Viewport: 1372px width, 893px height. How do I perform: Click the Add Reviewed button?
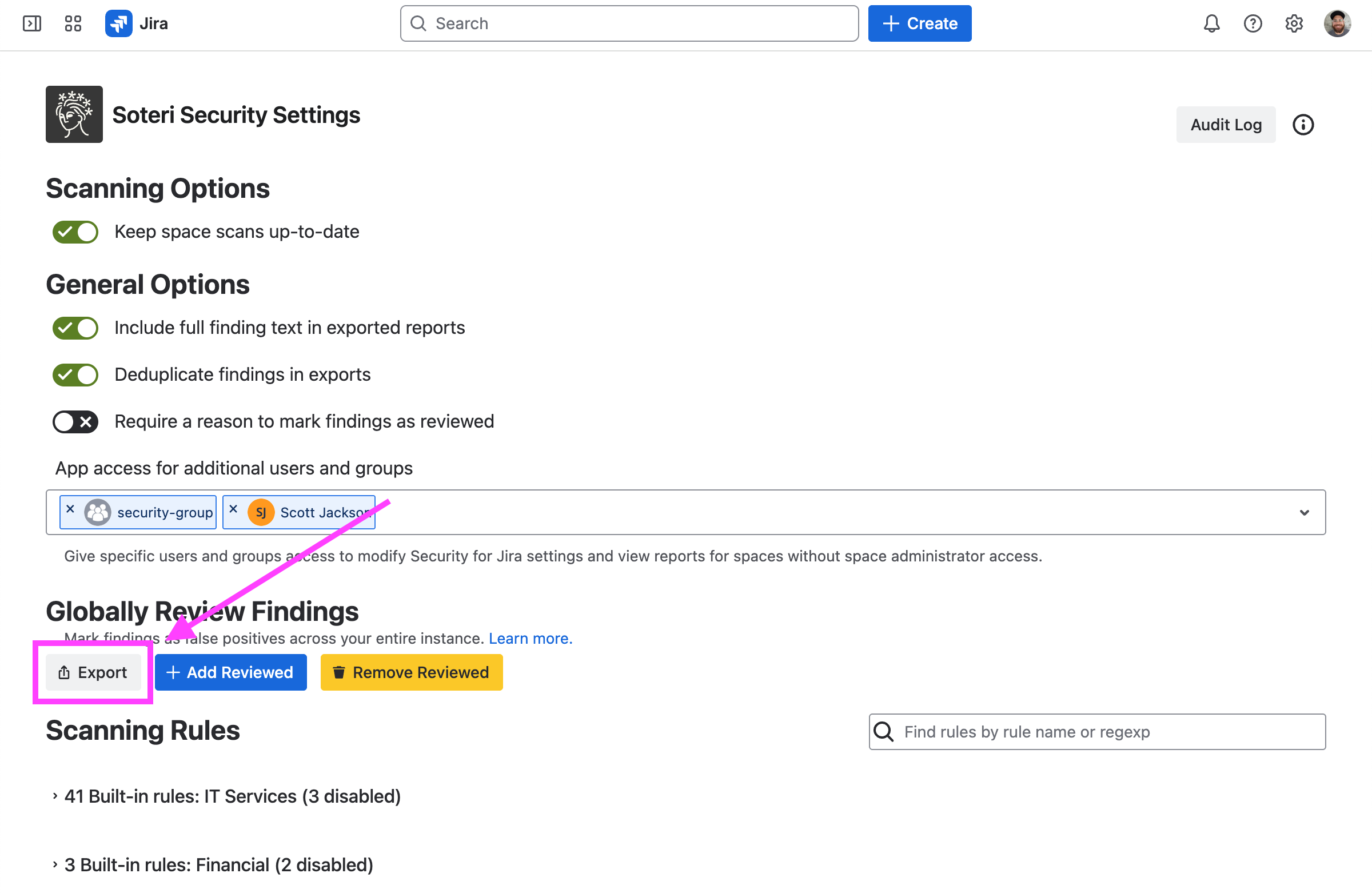click(x=230, y=672)
